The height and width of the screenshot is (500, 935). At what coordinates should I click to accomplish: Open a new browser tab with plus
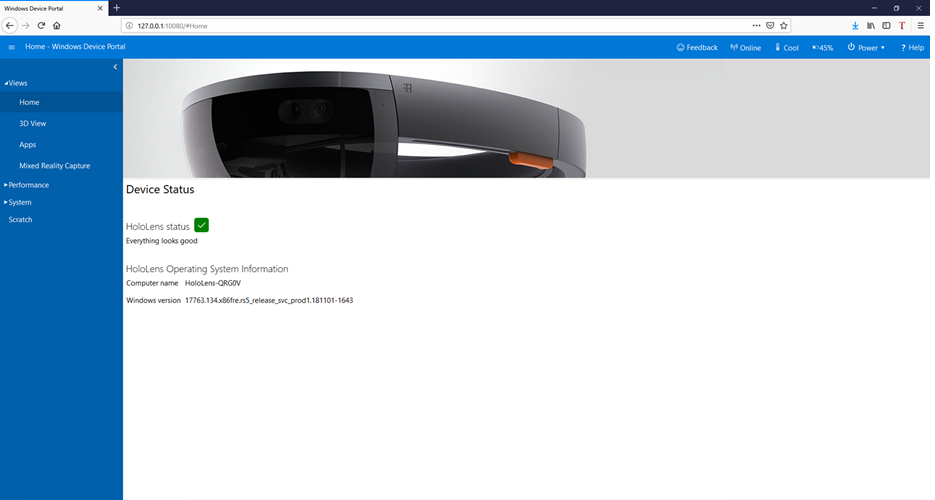(x=116, y=8)
